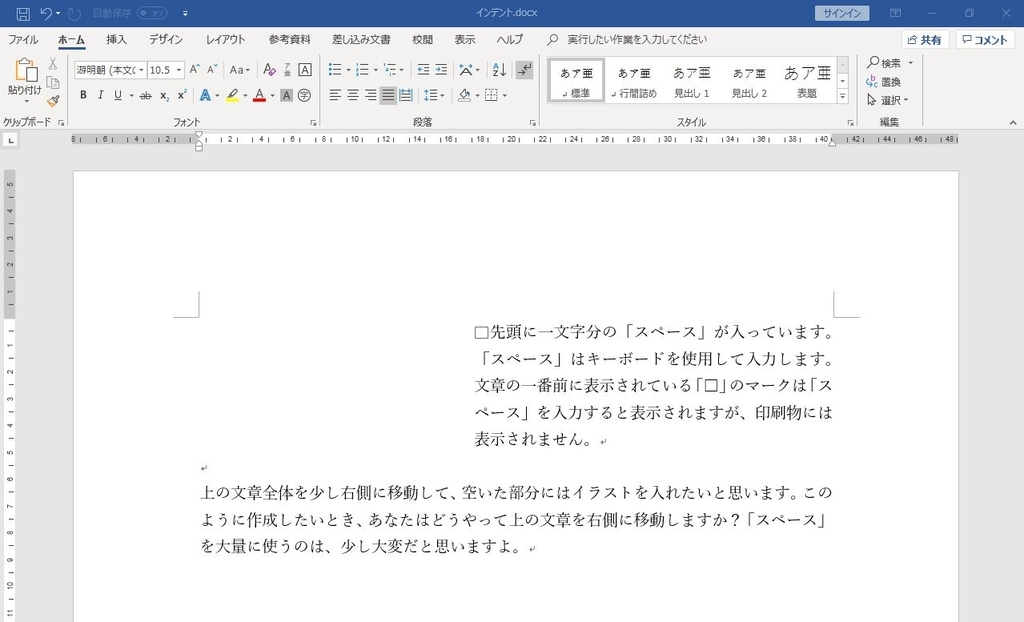Open the sort icon in the paragraph group
The height and width of the screenshot is (622, 1024).
(499, 69)
